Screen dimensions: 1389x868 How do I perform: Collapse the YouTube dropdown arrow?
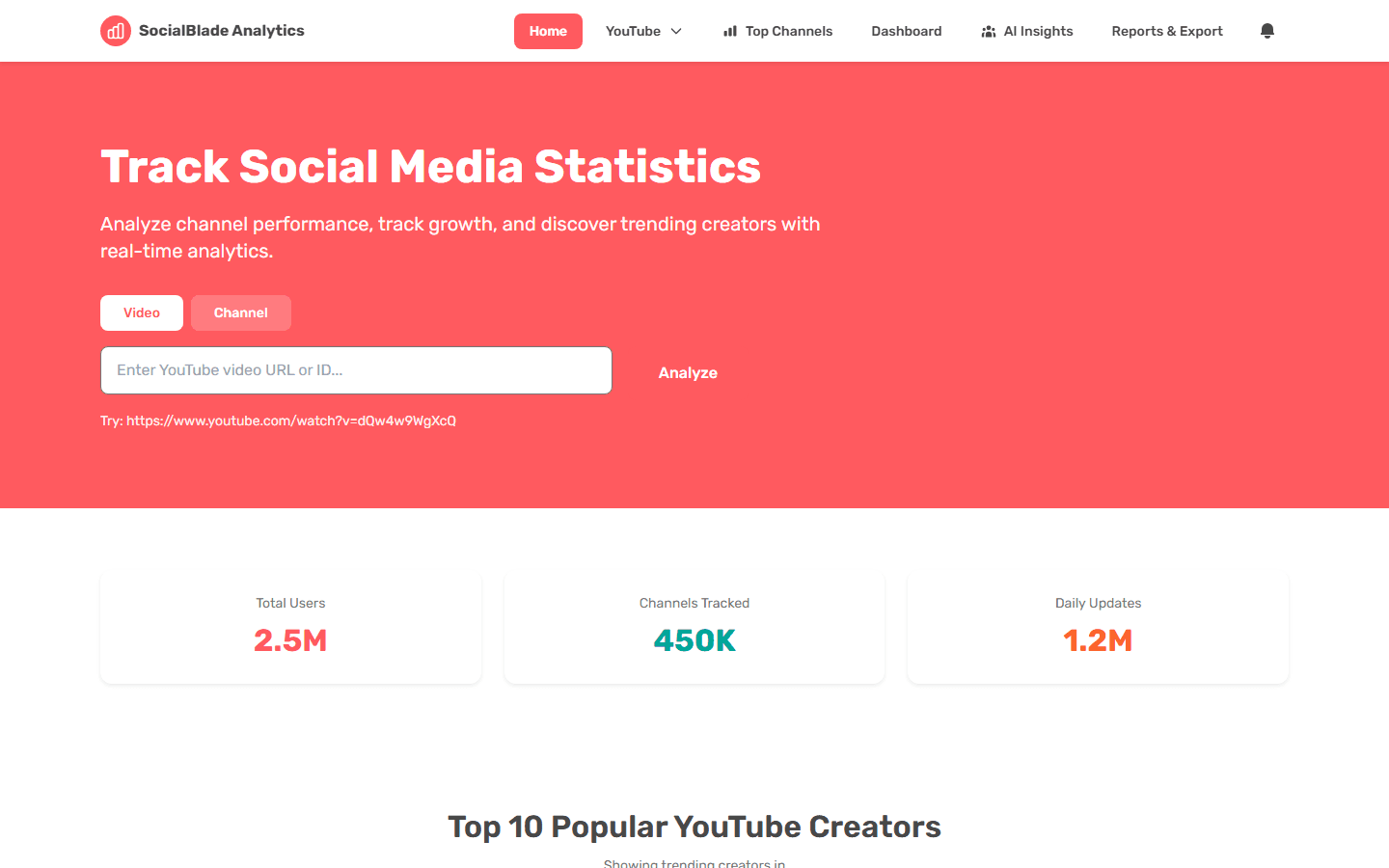point(673,32)
